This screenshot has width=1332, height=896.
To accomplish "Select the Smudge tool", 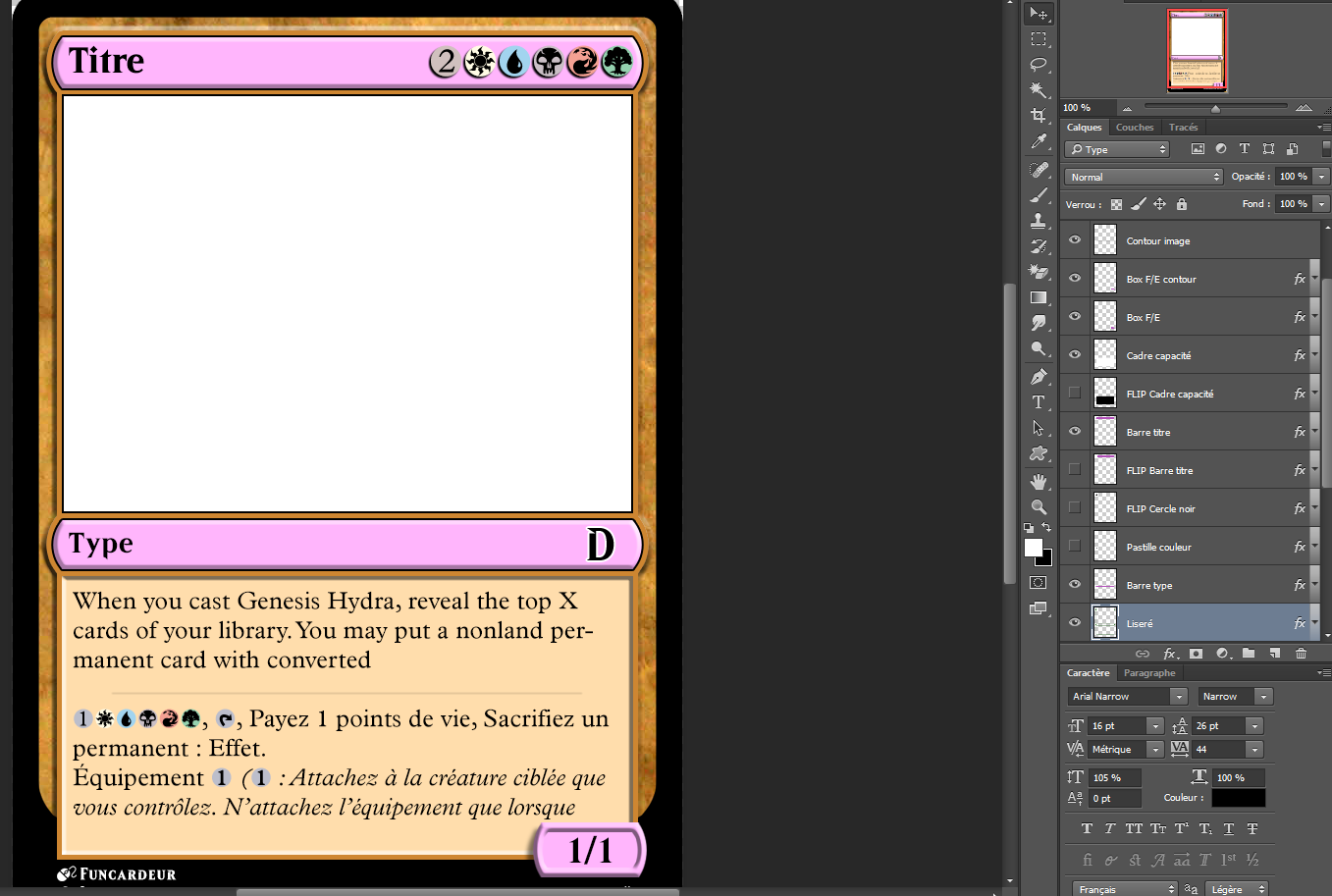I will click(x=1039, y=323).
